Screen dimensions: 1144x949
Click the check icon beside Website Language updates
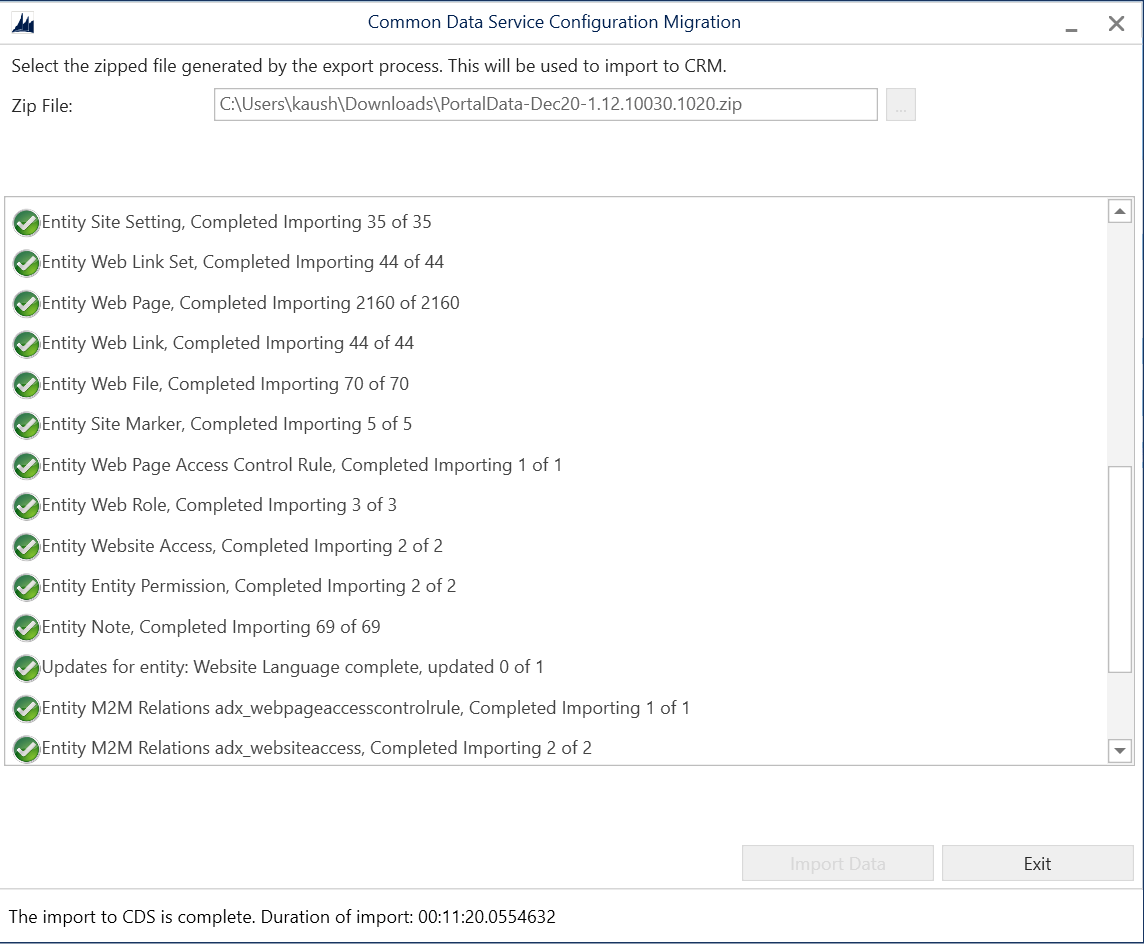point(26,668)
